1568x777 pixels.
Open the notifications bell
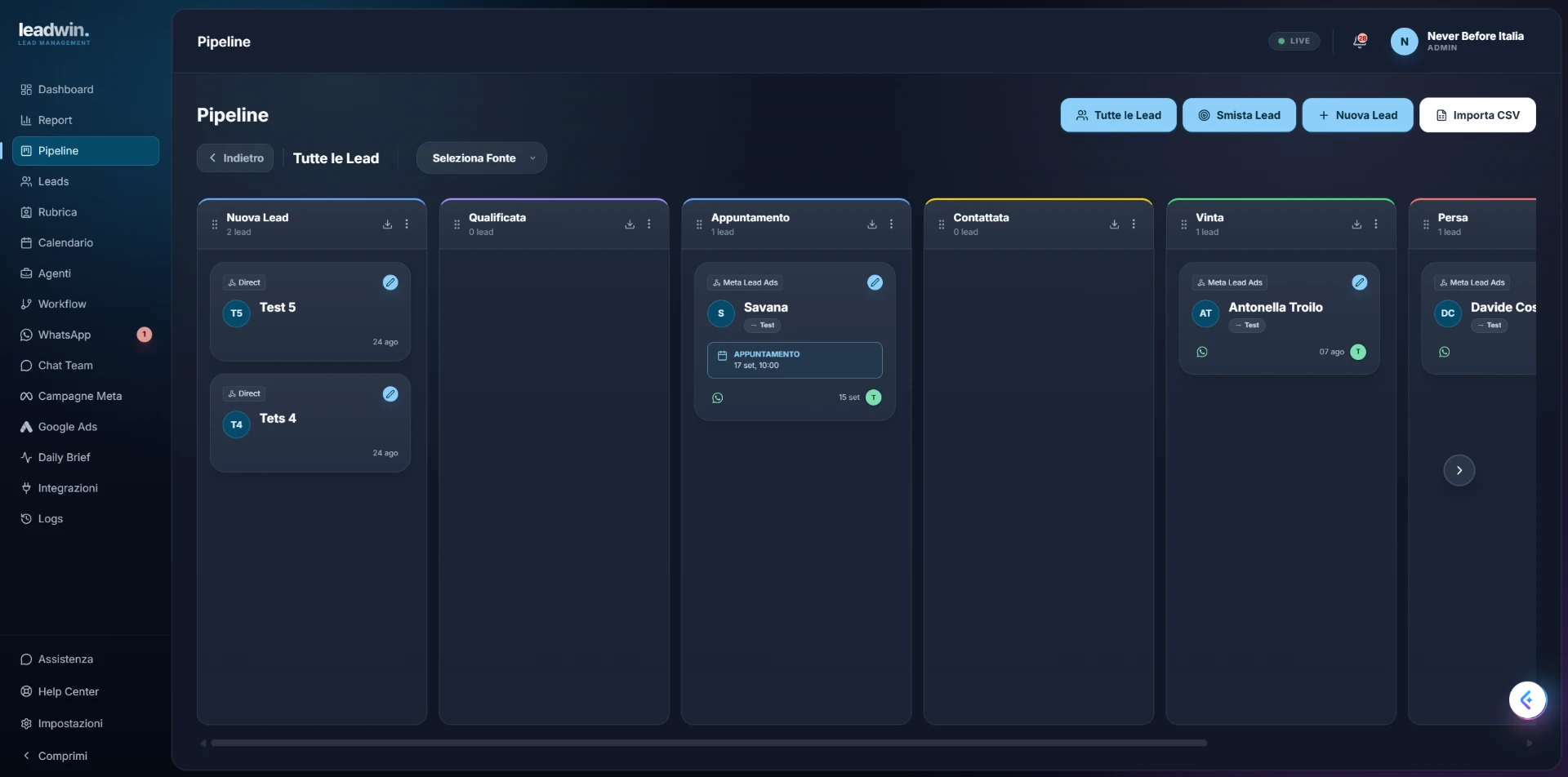pos(1360,41)
